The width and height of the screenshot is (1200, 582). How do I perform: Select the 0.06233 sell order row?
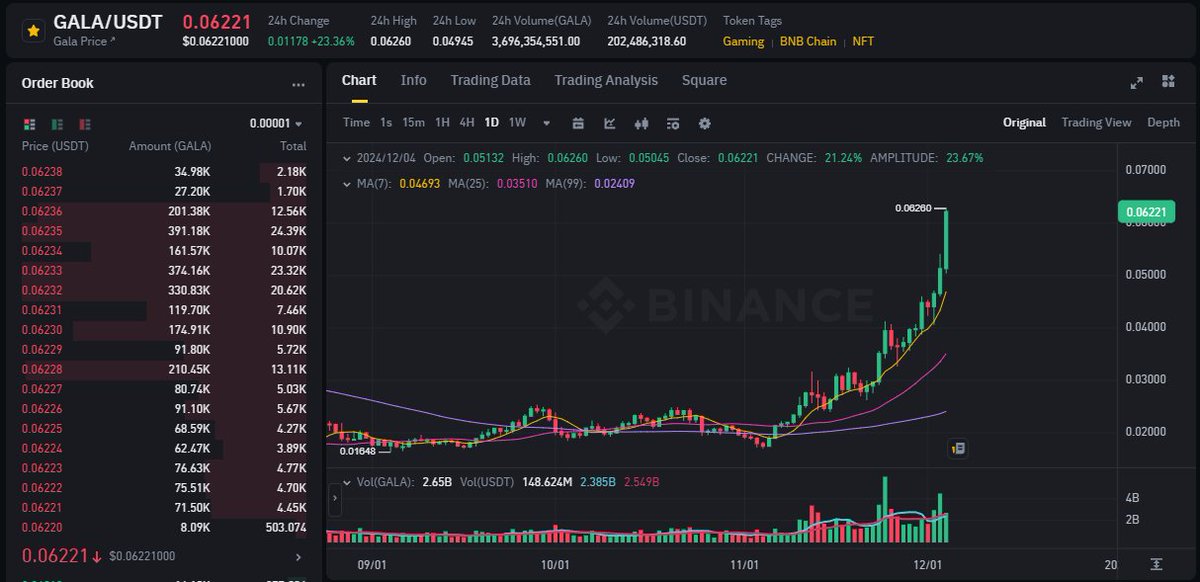pyautogui.click(x=164, y=269)
